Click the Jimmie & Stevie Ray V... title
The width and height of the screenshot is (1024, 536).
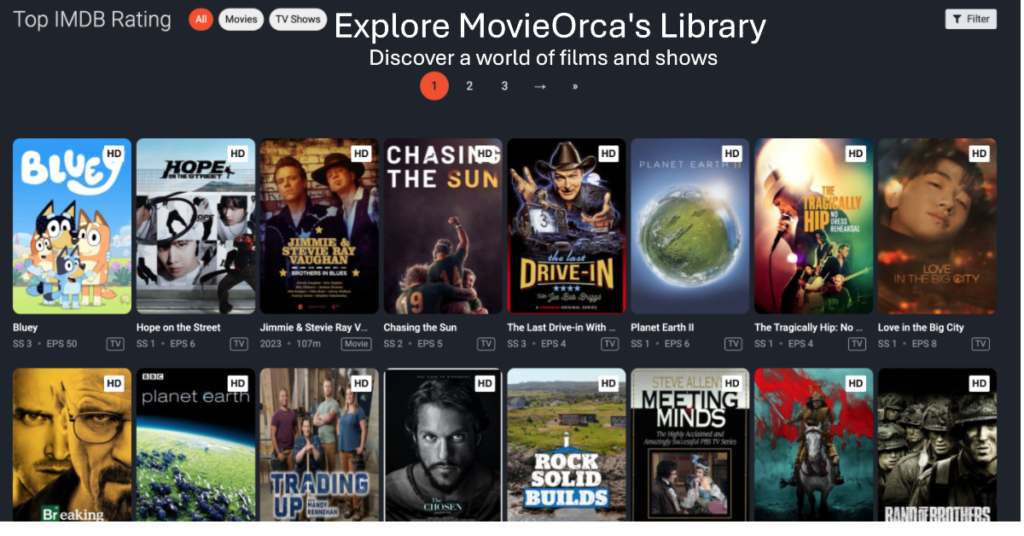[313, 327]
